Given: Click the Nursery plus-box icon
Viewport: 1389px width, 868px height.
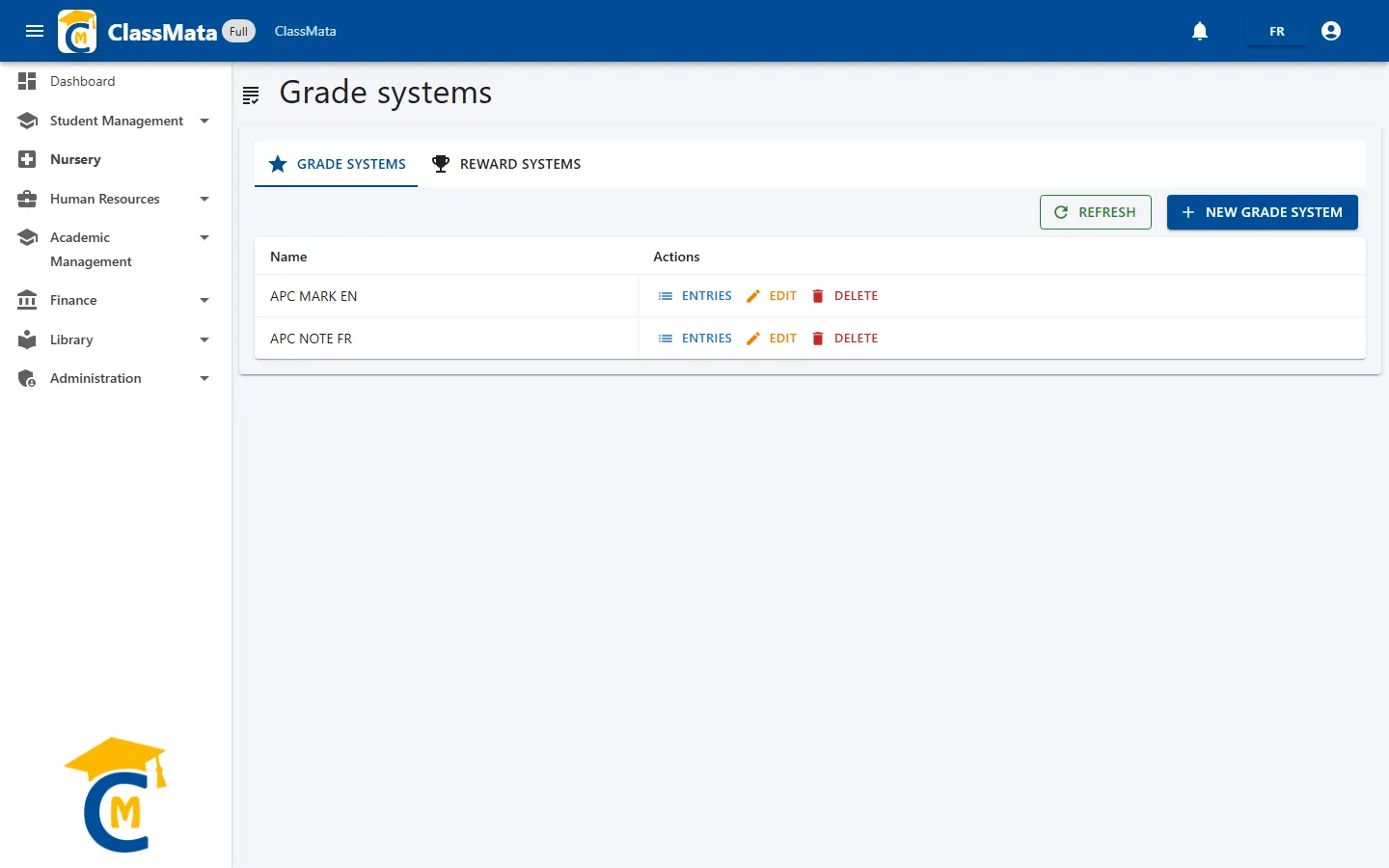Looking at the screenshot, I should pyautogui.click(x=27, y=159).
